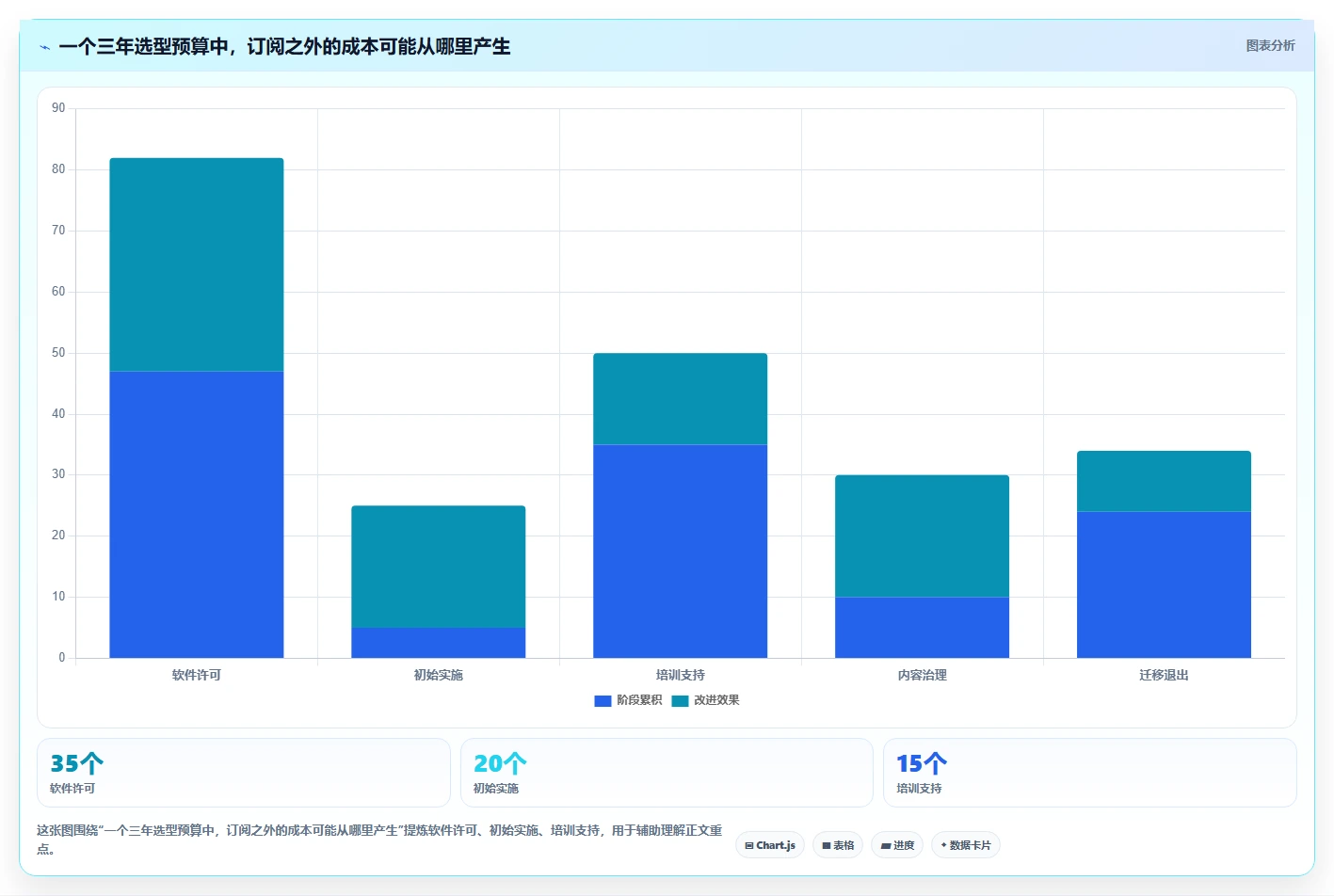1334x896 pixels.
Task: Click the 35个 软件许可 data card
Action: [244, 773]
